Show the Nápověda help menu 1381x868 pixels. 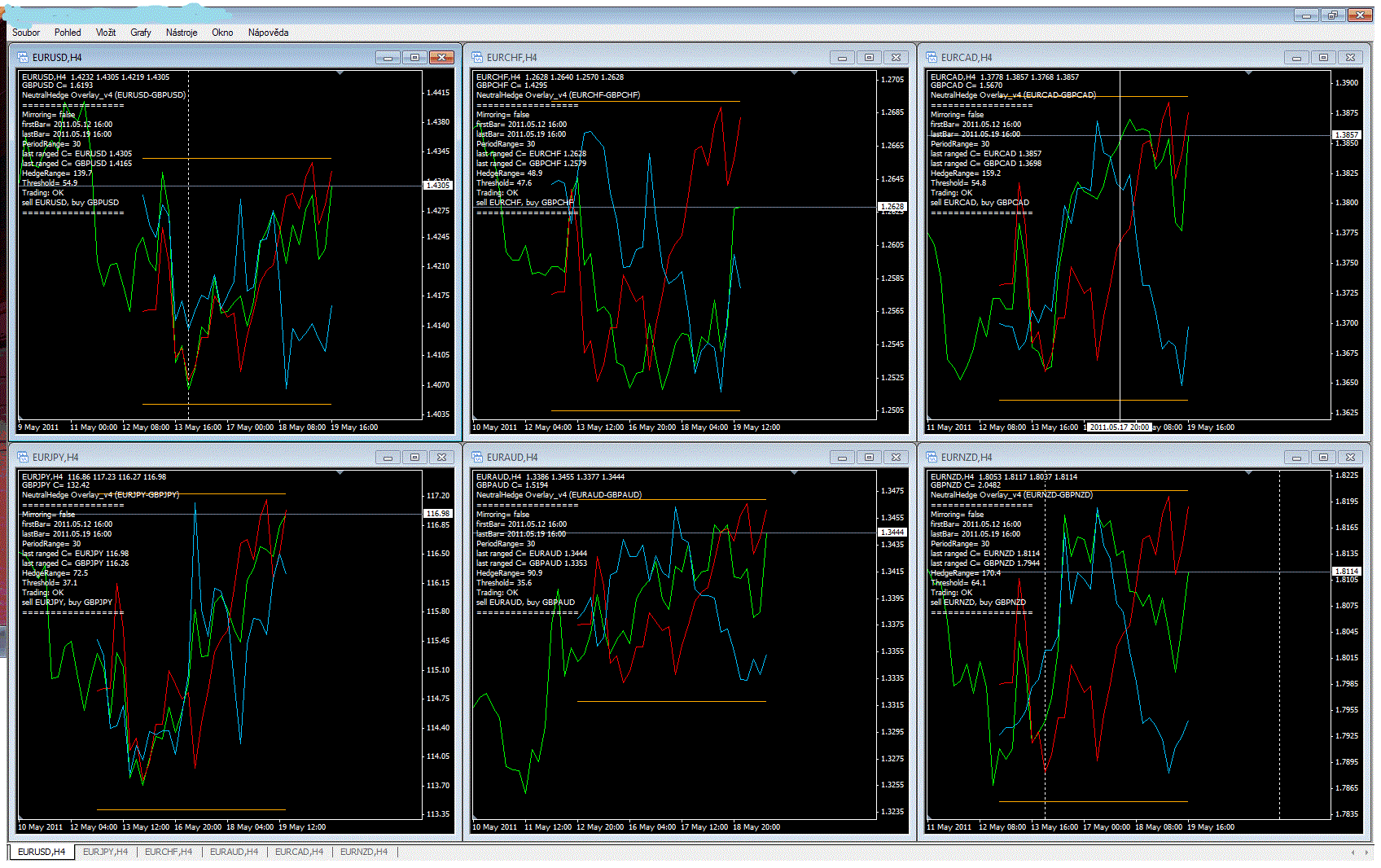click(268, 33)
